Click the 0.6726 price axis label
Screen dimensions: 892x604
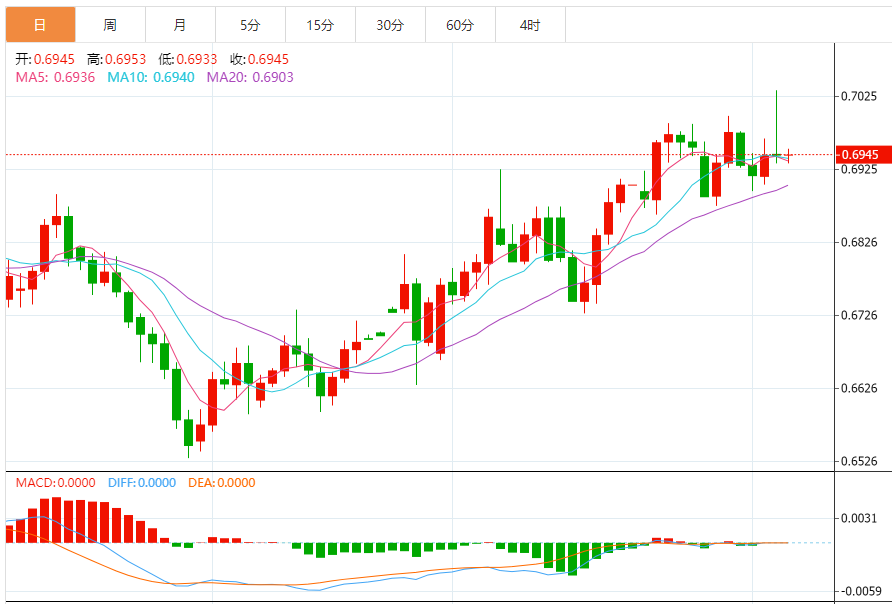(859, 315)
